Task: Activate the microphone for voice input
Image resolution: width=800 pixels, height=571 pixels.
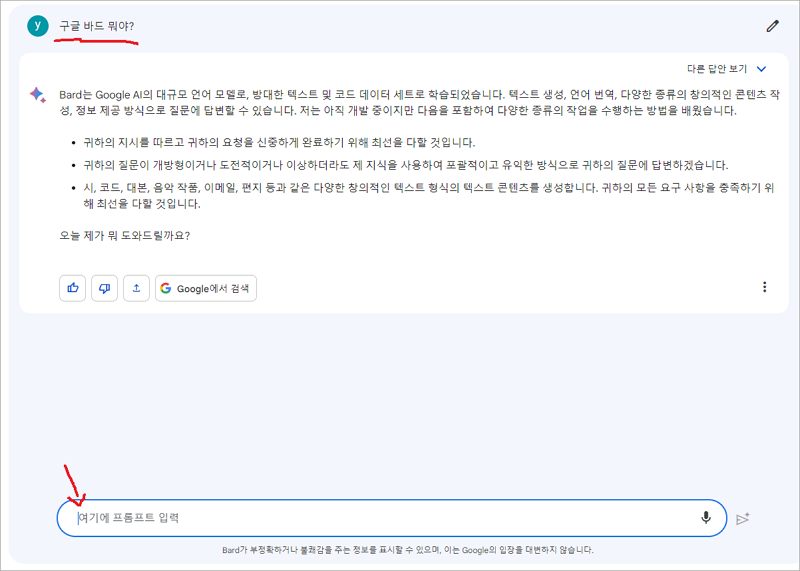Action: click(x=706, y=517)
